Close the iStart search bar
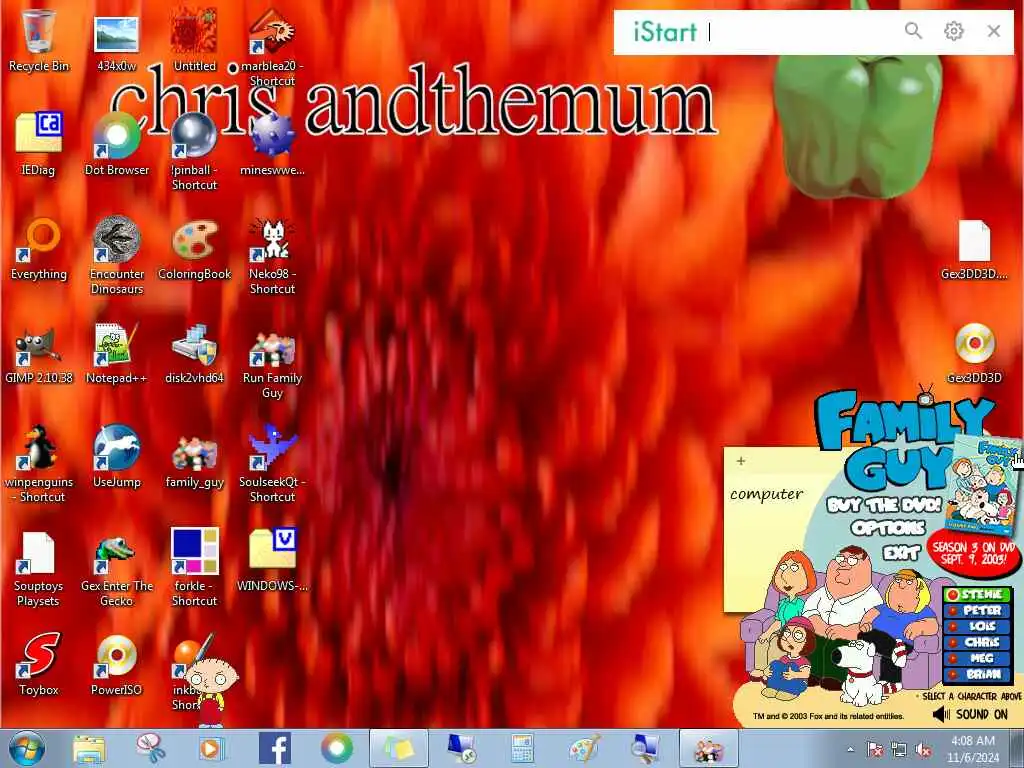Image resolution: width=1024 pixels, height=768 pixels. [994, 31]
